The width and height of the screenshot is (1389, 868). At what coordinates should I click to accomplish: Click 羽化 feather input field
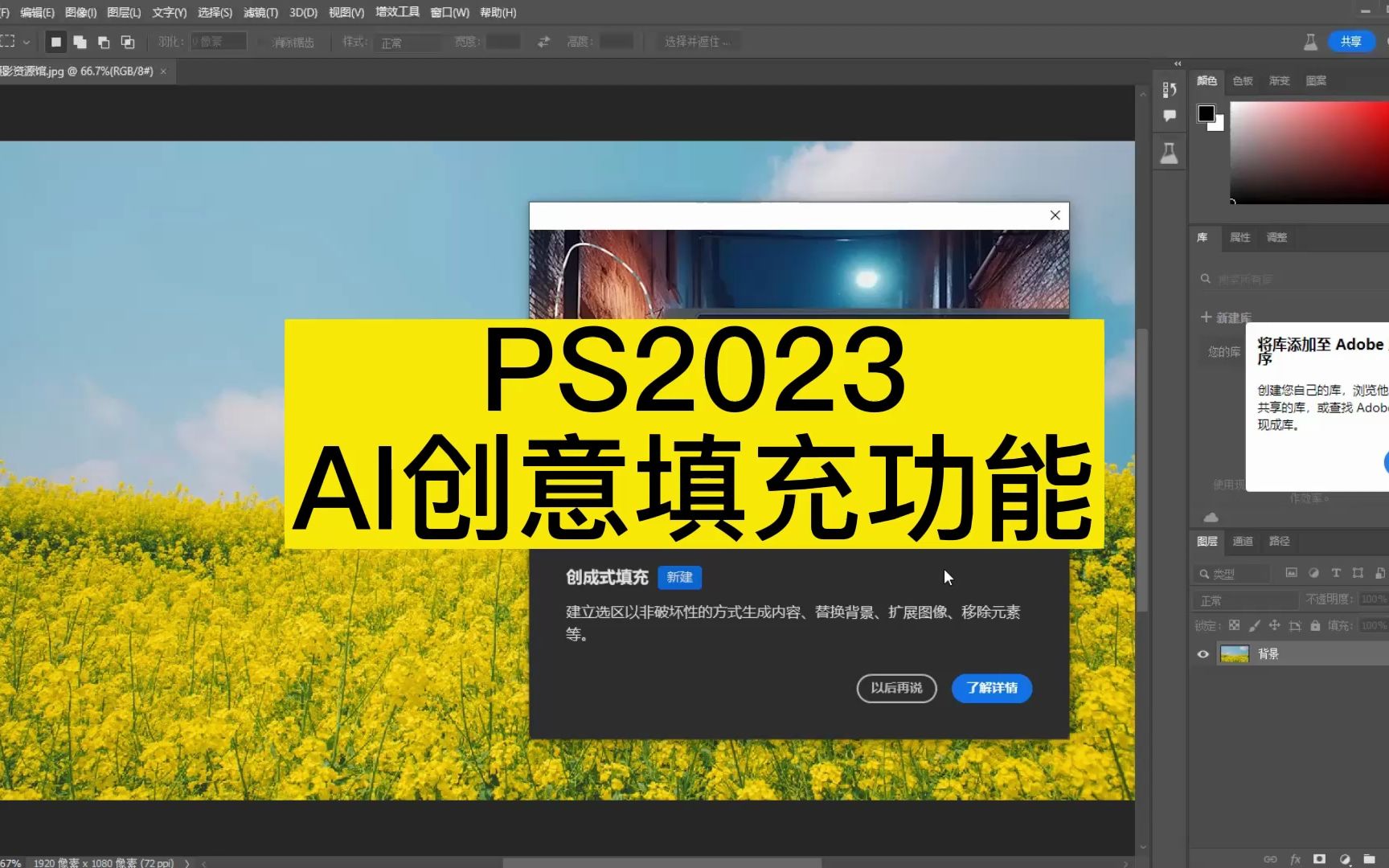tap(218, 42)
